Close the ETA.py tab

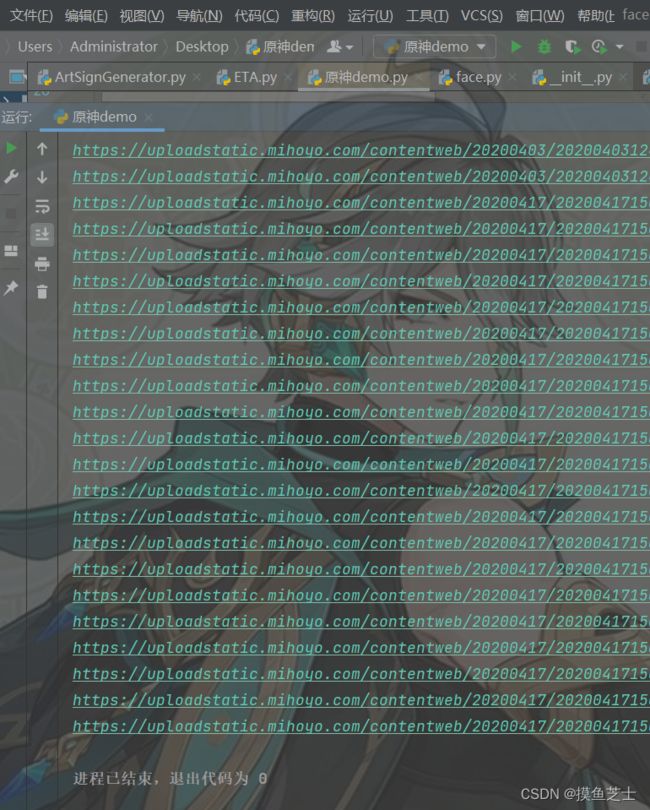[288, 77]
